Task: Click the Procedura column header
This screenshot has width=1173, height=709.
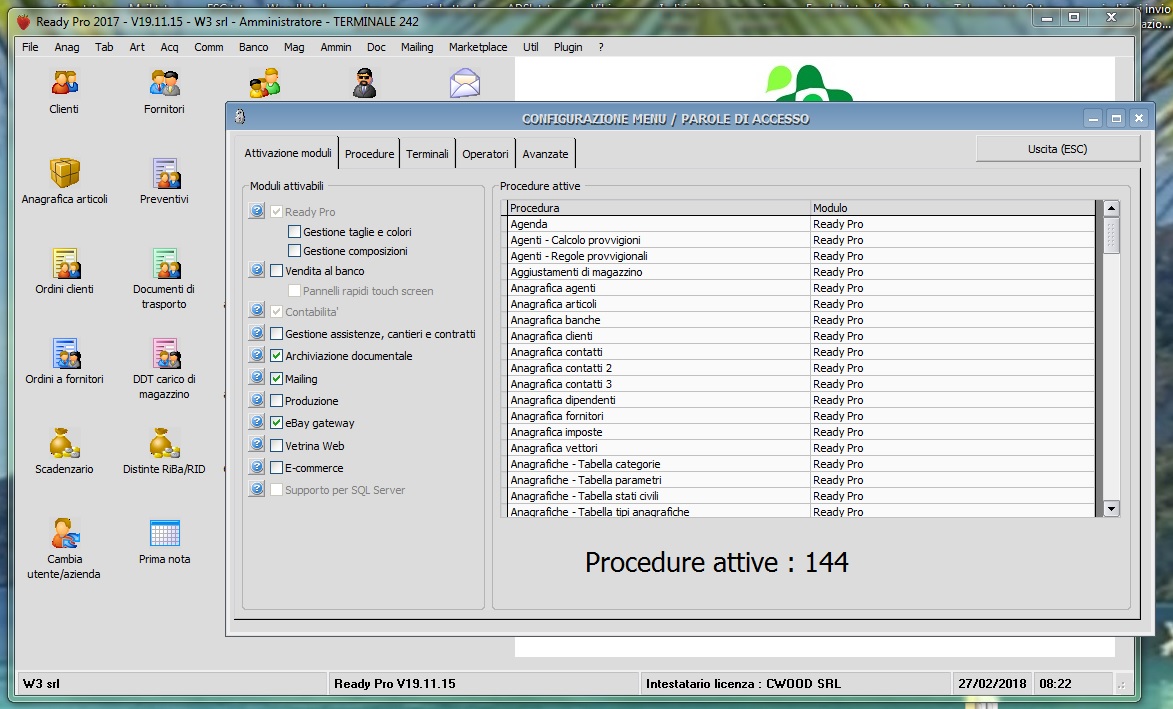Action: tap(658, 208)
